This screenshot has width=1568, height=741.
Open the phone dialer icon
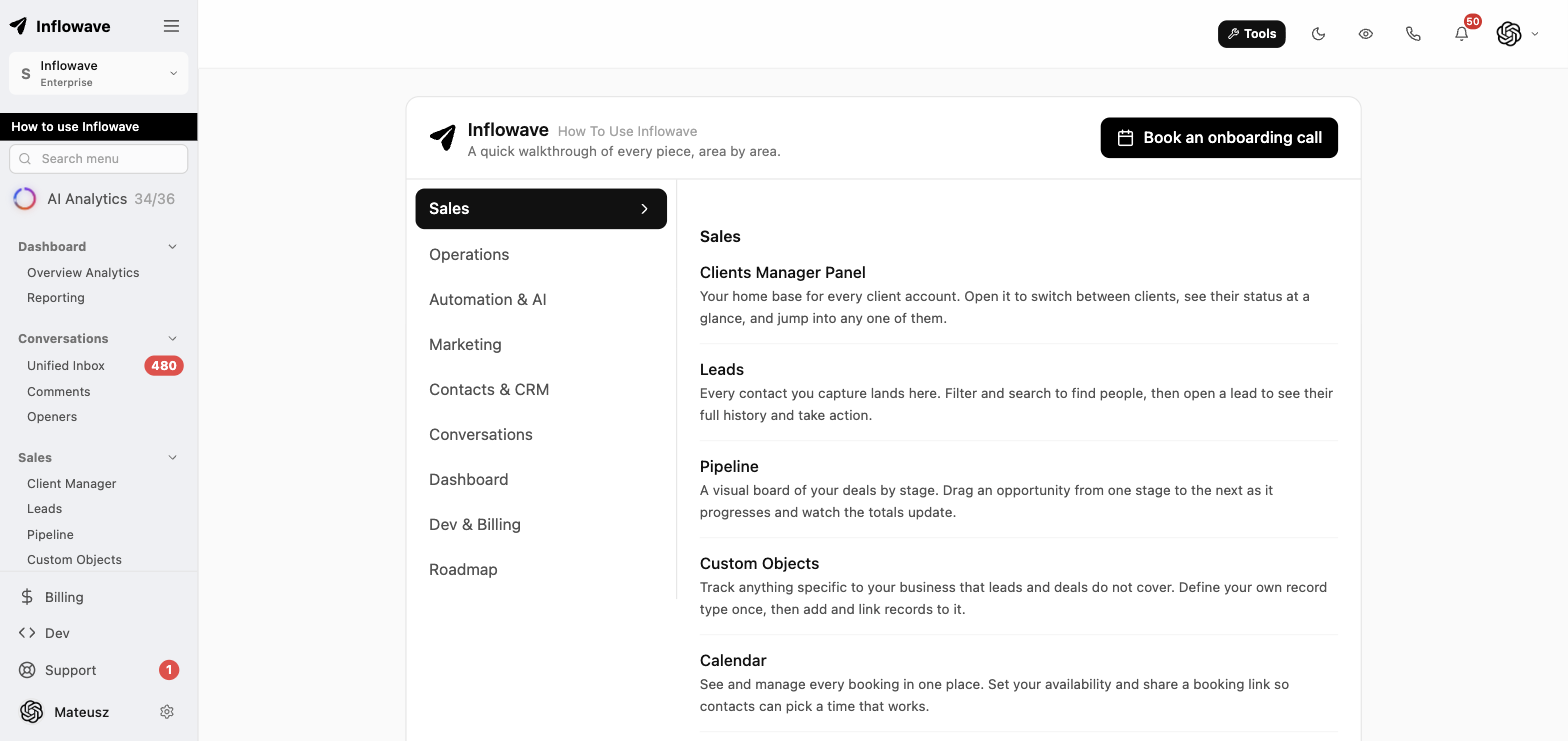(x=1413, y=34)
